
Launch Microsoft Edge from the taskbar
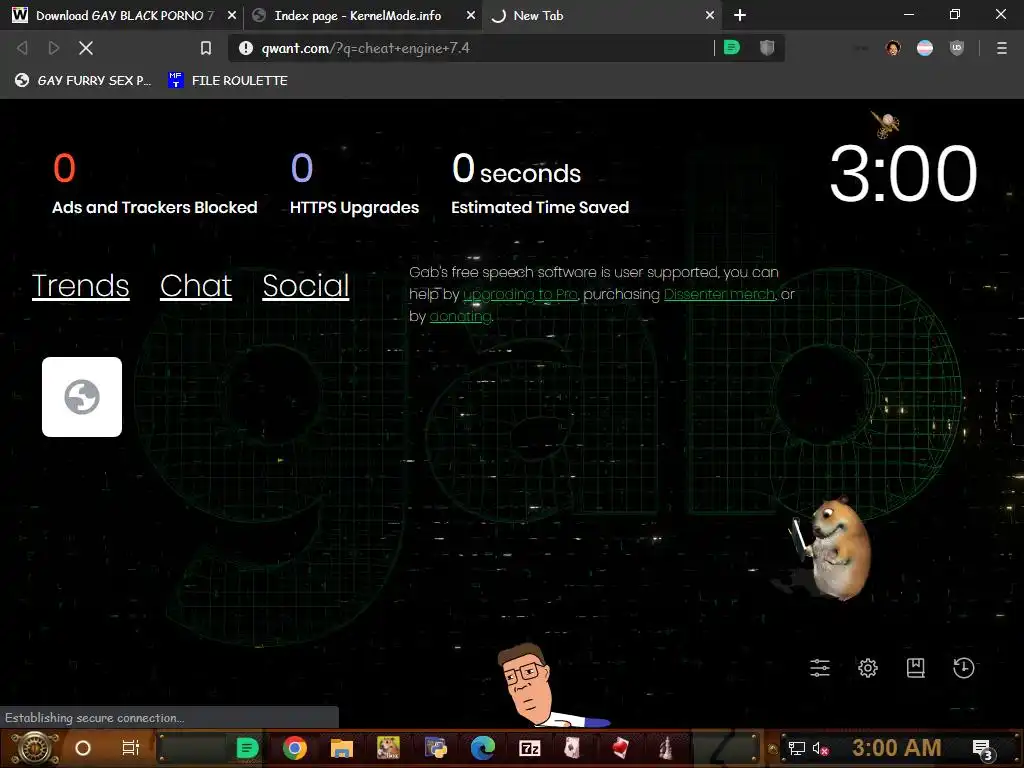point(483,748)
